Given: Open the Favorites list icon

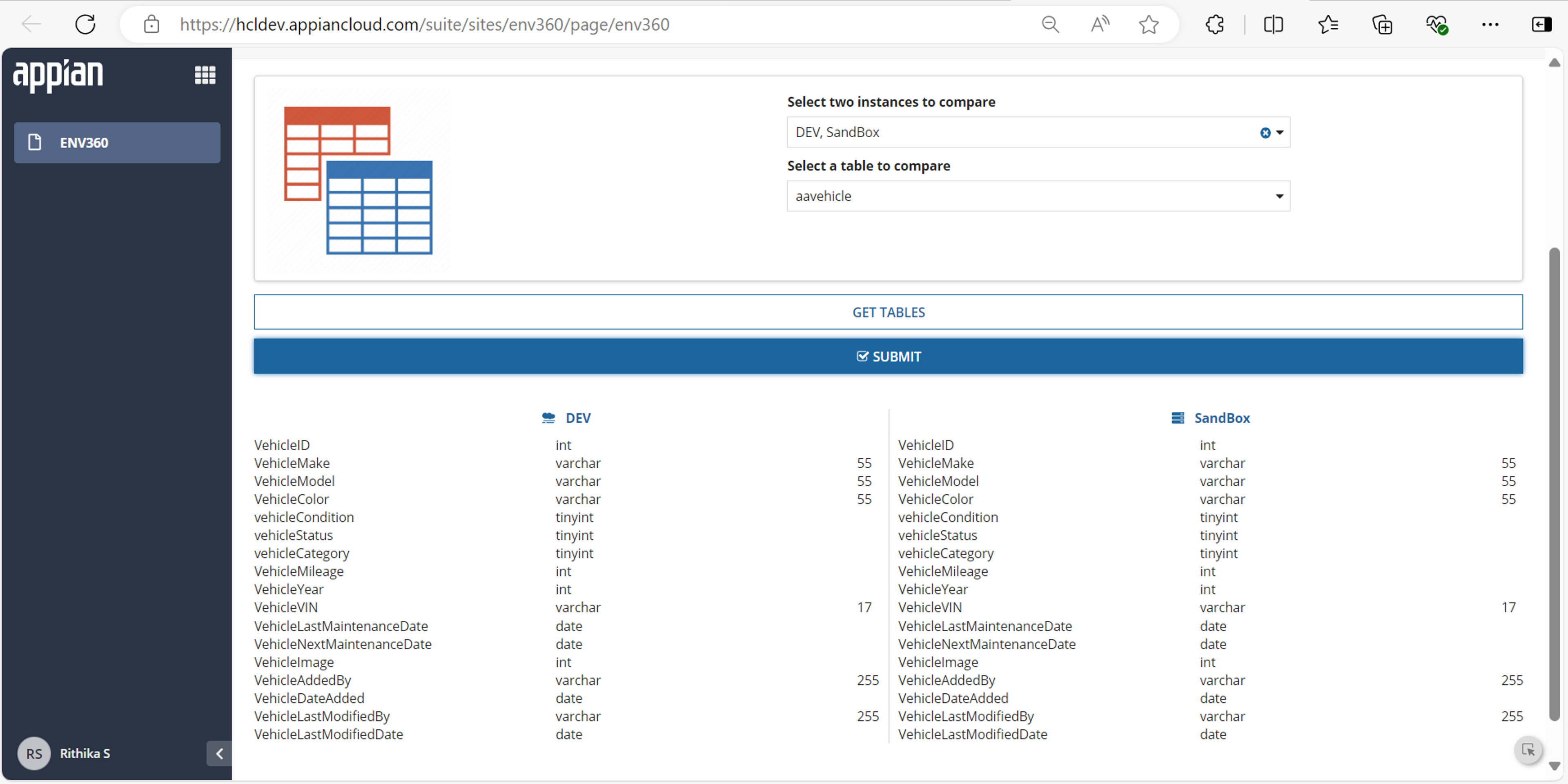Looking at the screenshot, I should point(1327,25).
